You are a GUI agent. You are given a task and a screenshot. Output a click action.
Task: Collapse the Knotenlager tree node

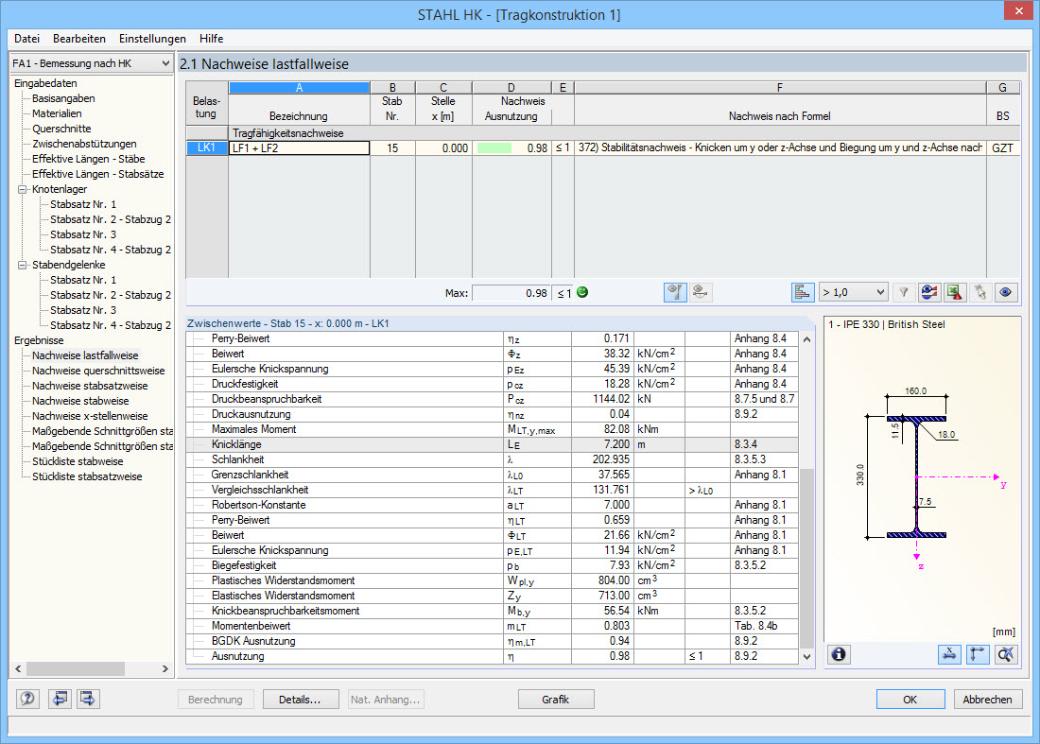tap(23, 189)
